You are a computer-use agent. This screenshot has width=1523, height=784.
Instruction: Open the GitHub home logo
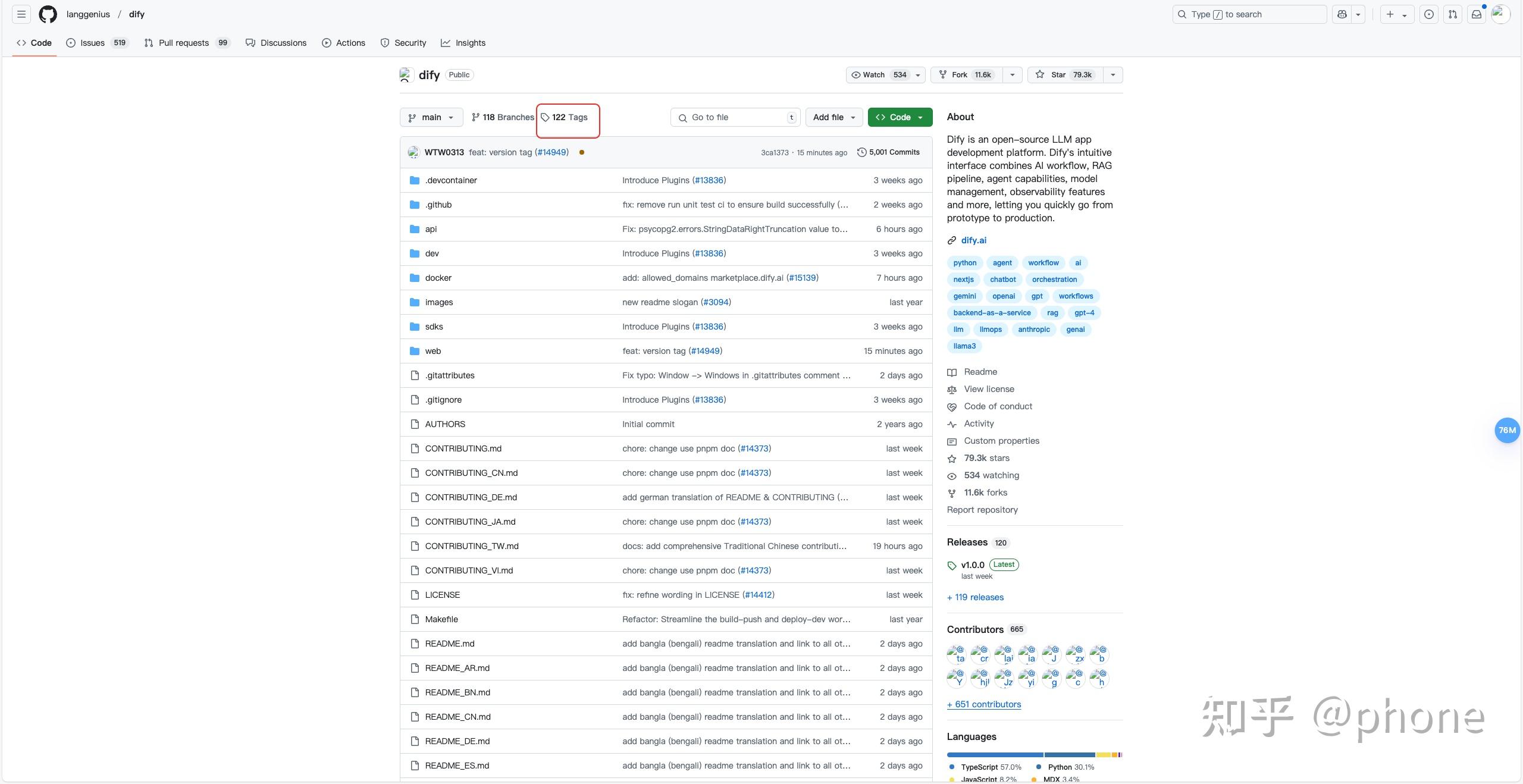coord(48,14)
